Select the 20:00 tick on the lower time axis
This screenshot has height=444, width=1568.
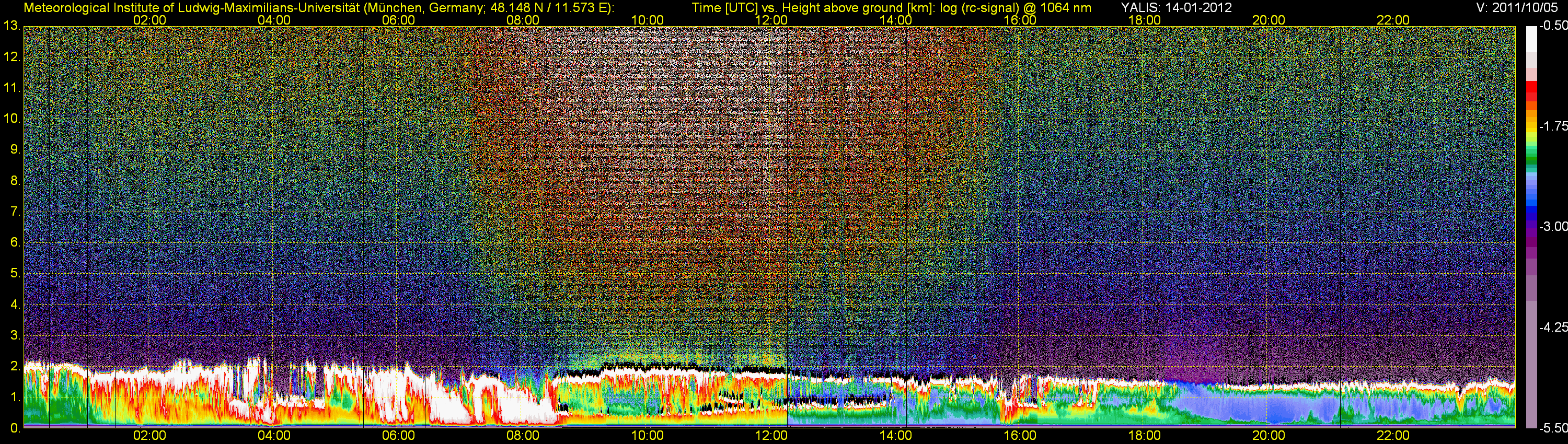[1269, 436]
